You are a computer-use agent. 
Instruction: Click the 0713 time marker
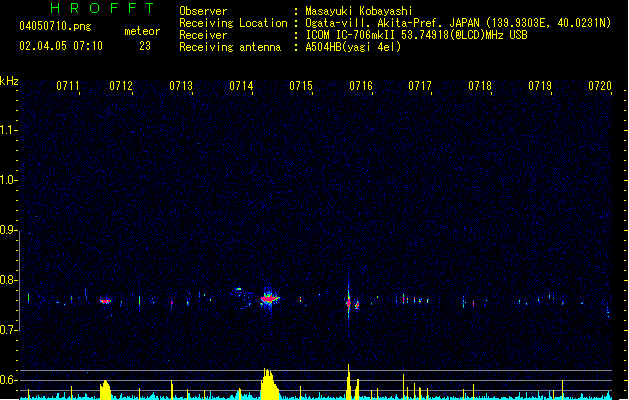[x=181, y=86]
